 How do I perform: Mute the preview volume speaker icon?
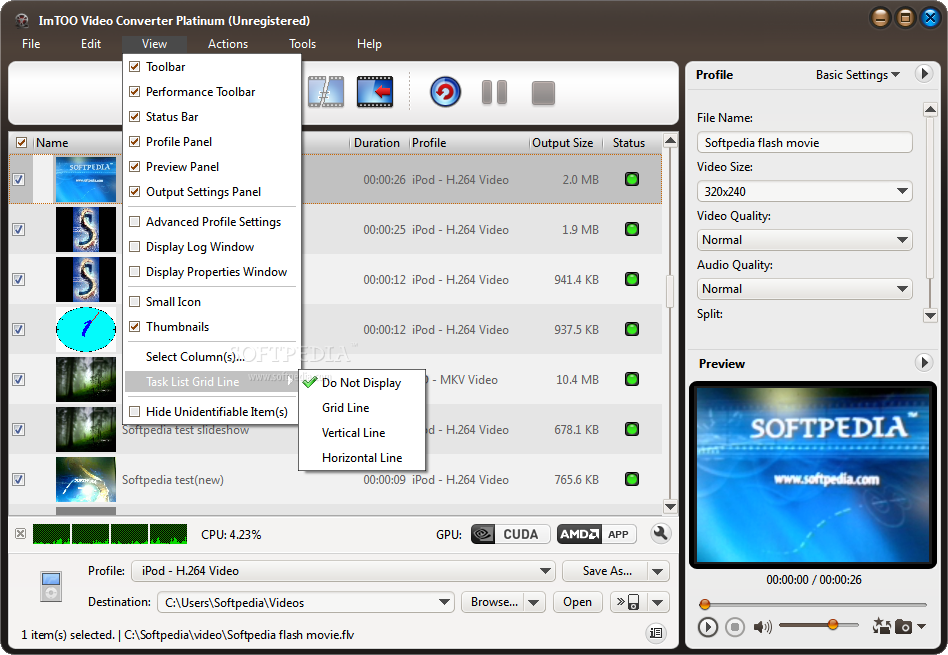coord(762,627)
